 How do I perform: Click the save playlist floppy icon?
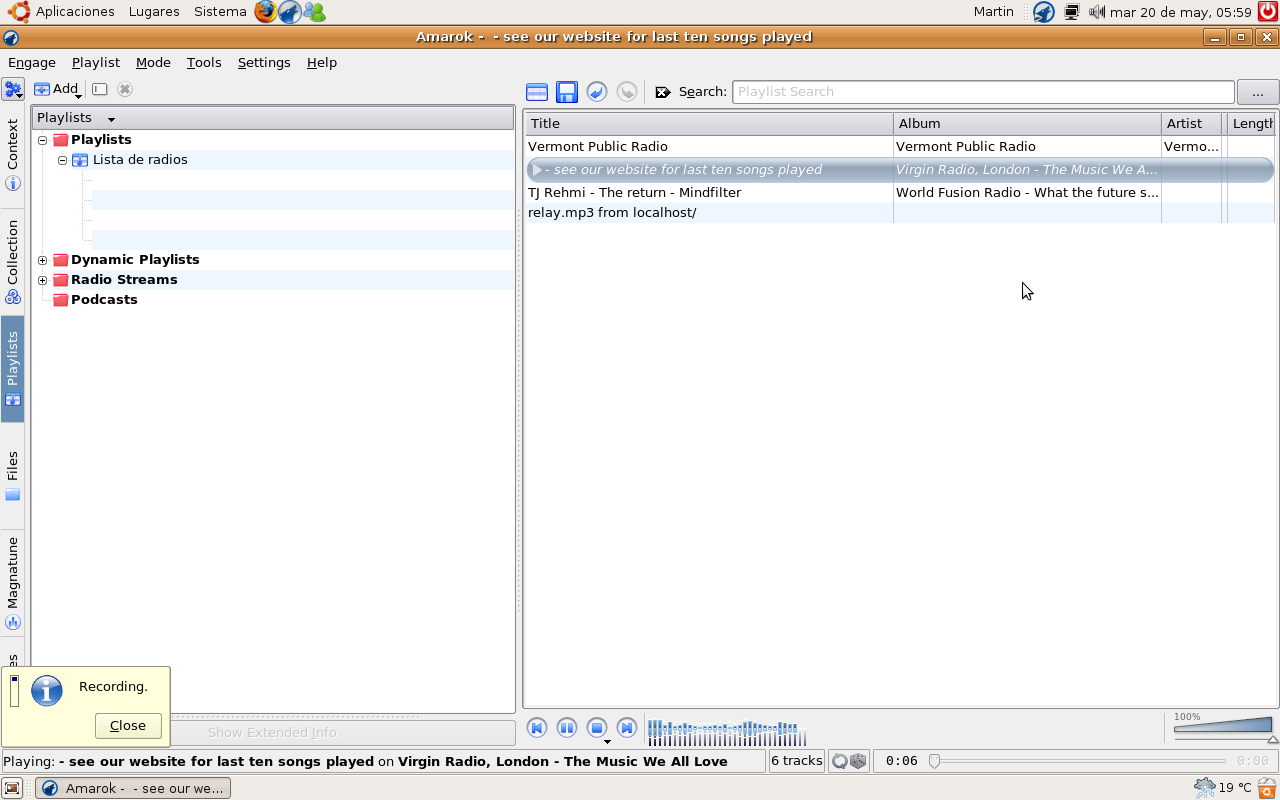[x=567, y=92]
